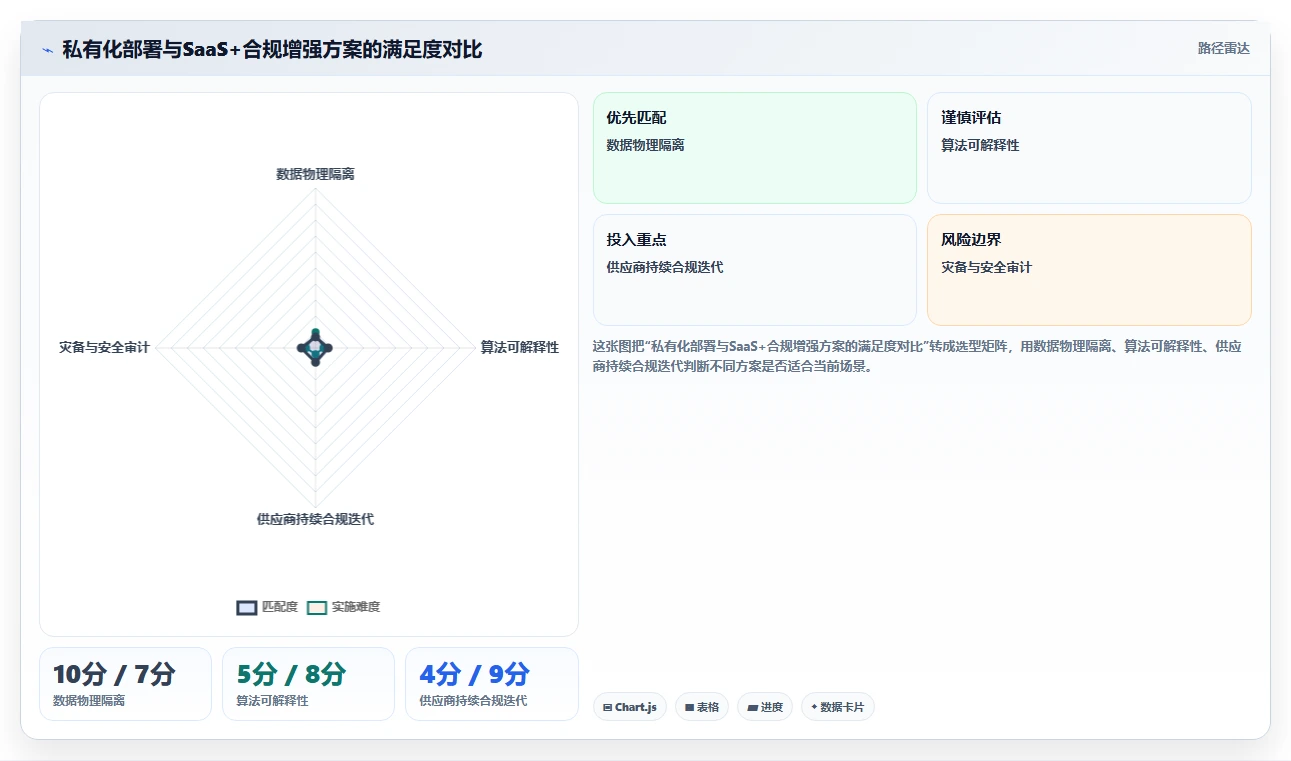This screenshot has width=1291, height=761.
Task: Click 算法可解释性 text in 谨慎评估 card
Action: 980,145
